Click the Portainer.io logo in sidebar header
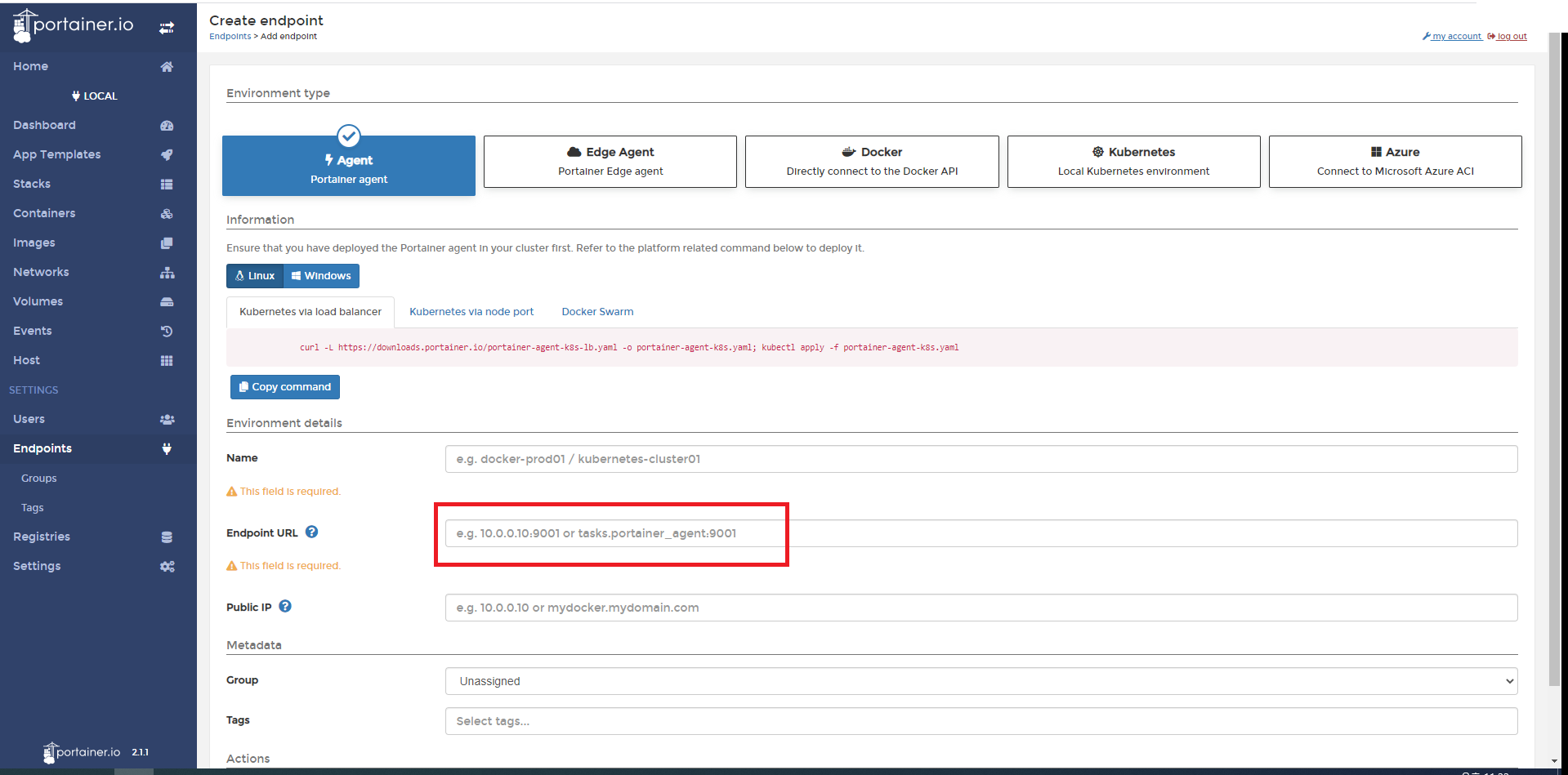This screenshot has height=775, width=1568. [73, 25]
